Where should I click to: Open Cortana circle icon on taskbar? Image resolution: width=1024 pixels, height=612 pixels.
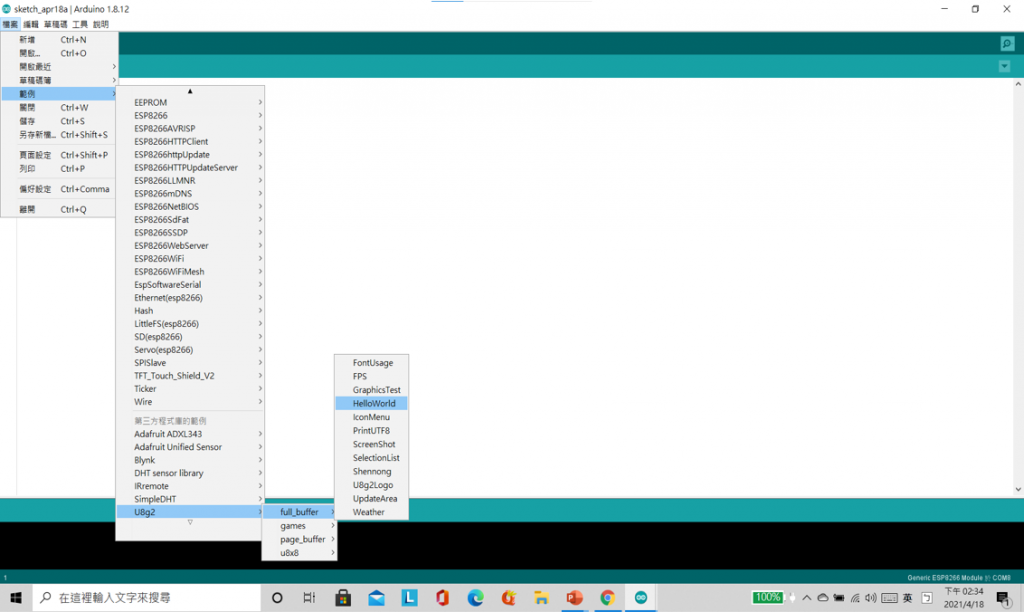click(x=277, y=598)
